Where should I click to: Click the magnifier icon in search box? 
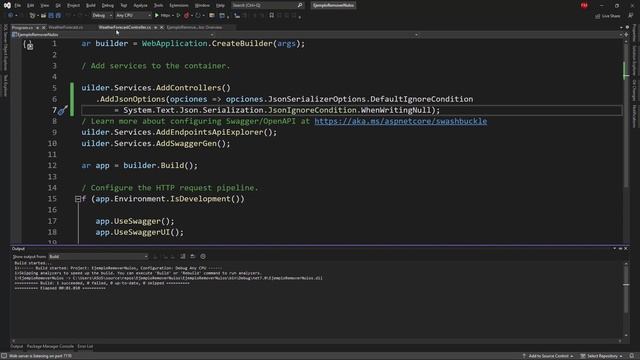click(x=300, y=5)
